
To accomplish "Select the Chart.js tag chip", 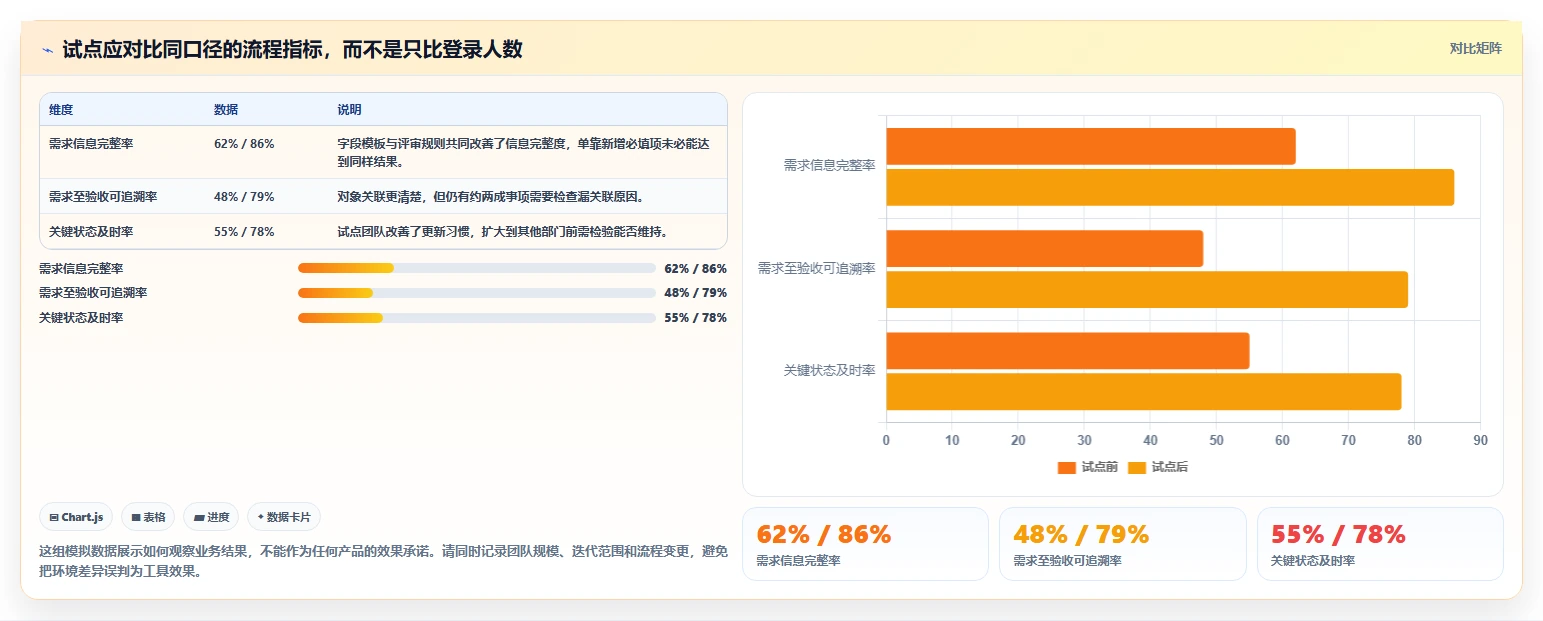I will pyautogui.click(x=76, y=517).
